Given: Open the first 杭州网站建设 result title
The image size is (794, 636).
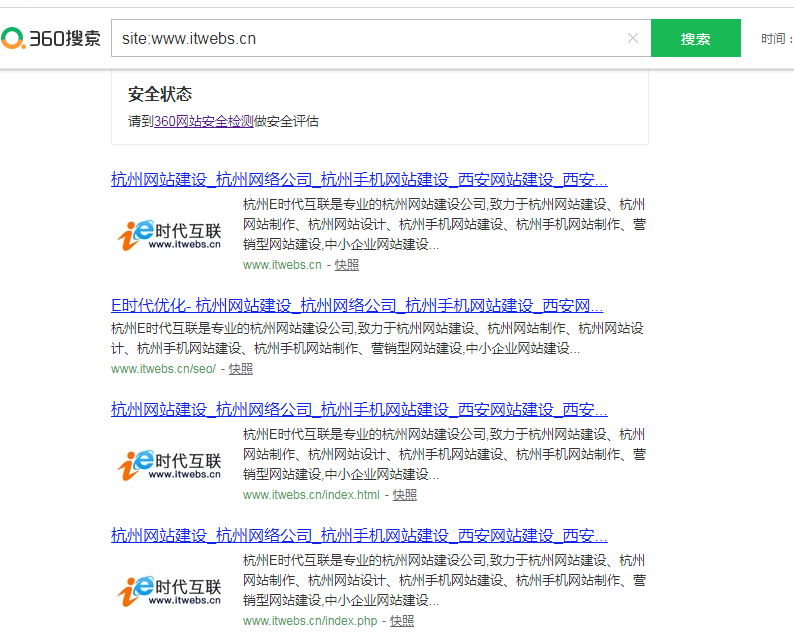Looking at the screenshot, I should click(x=359, y=180).
